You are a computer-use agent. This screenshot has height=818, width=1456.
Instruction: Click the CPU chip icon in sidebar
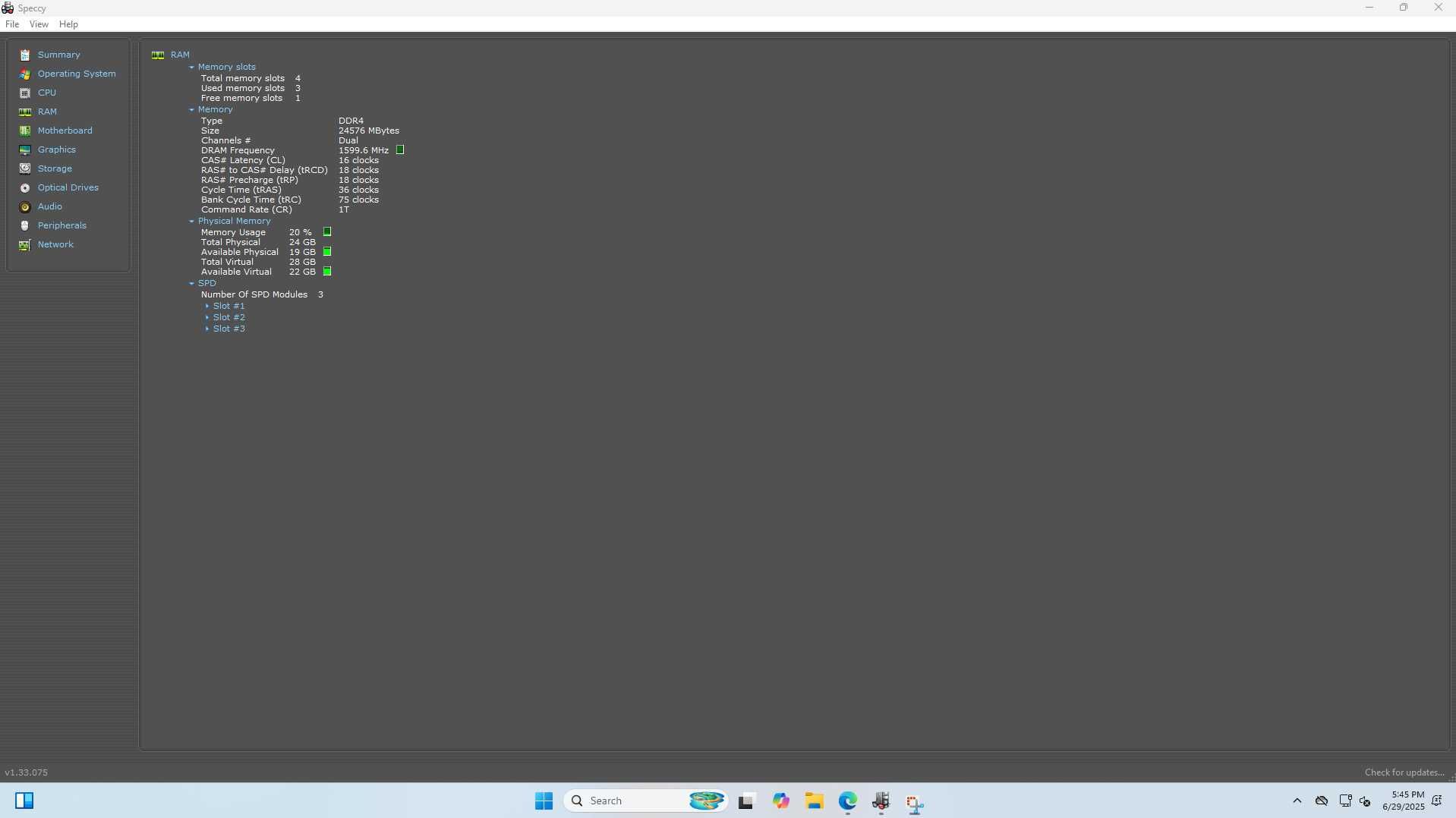pos(25,93)
